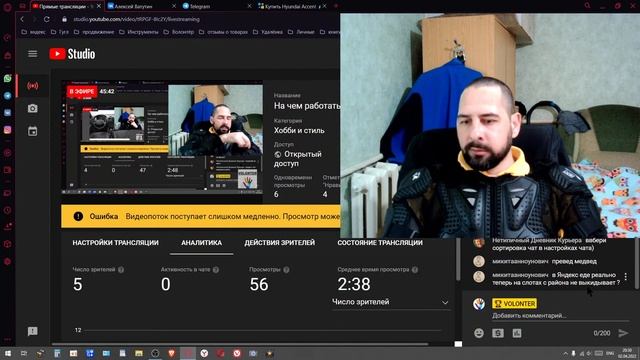The height and width of the screenshot is (360, 640).
Task: Click avatar of Нетипичный Дневник Курьера in chat
Action: (479, 243)
